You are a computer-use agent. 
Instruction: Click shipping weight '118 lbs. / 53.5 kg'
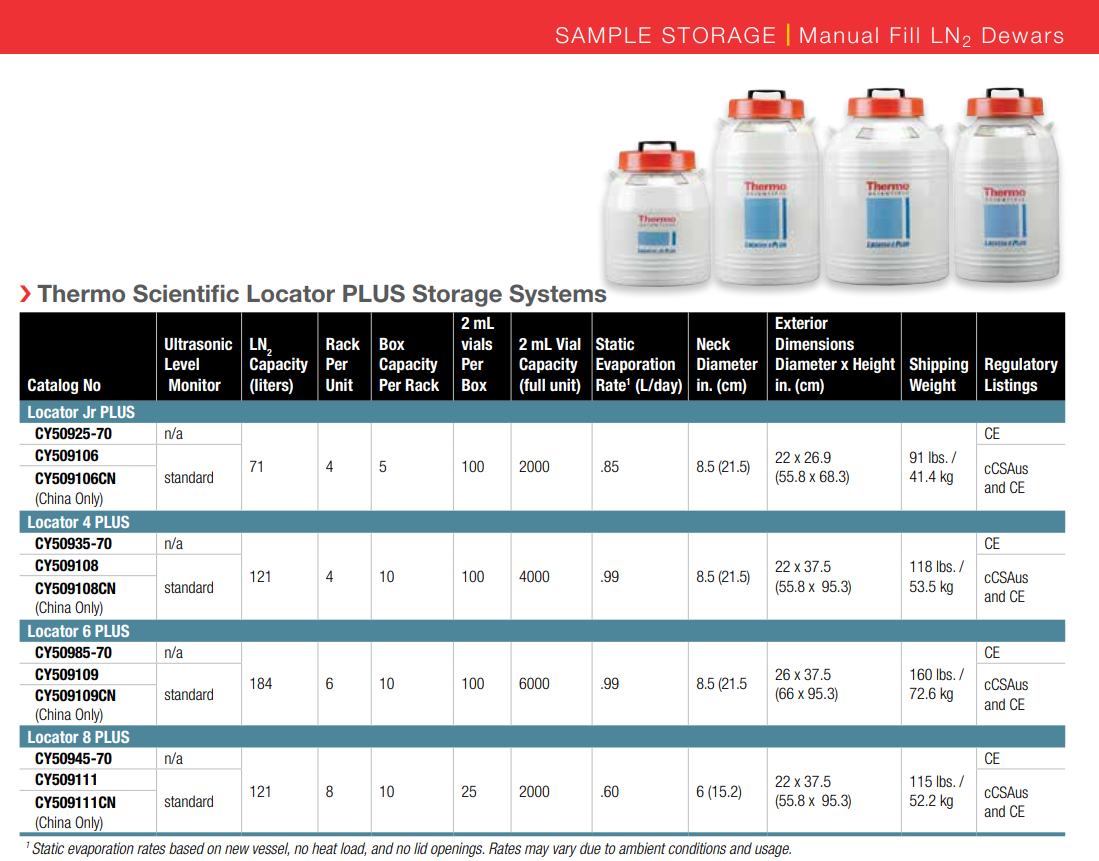tap(936, 576)
